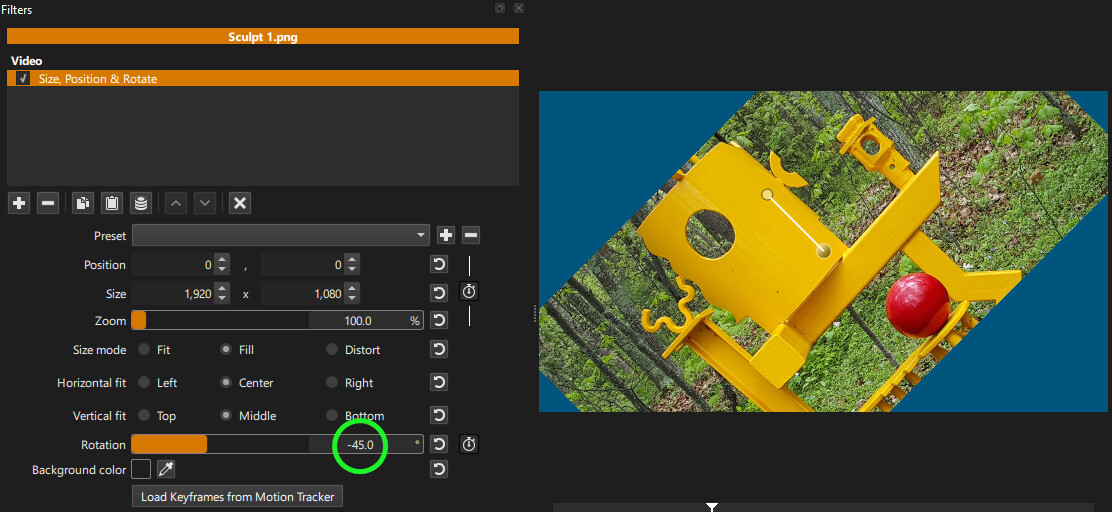1112x512 pixels.
Task: Remove selected filter with the minus icon
Action: click(x=48, y=204)
